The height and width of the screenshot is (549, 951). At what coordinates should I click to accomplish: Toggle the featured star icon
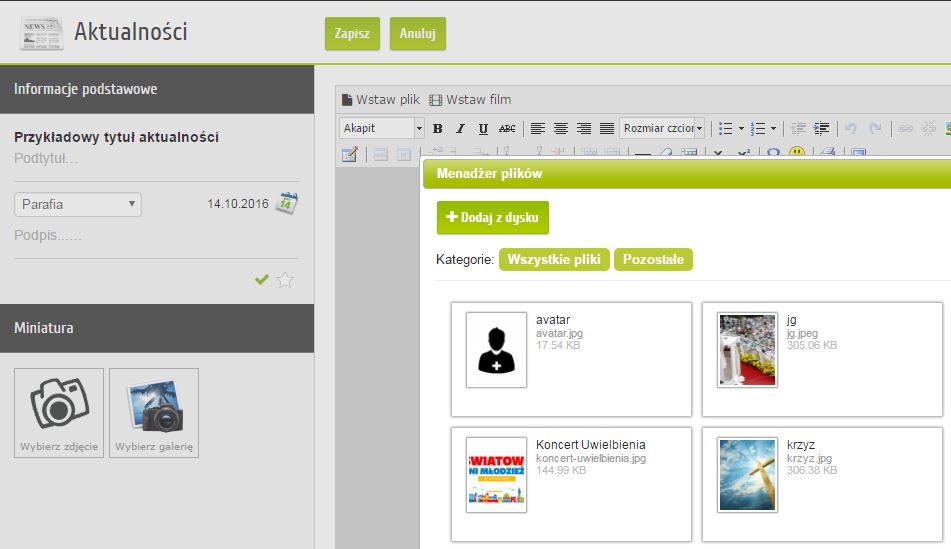click(285, 280)
